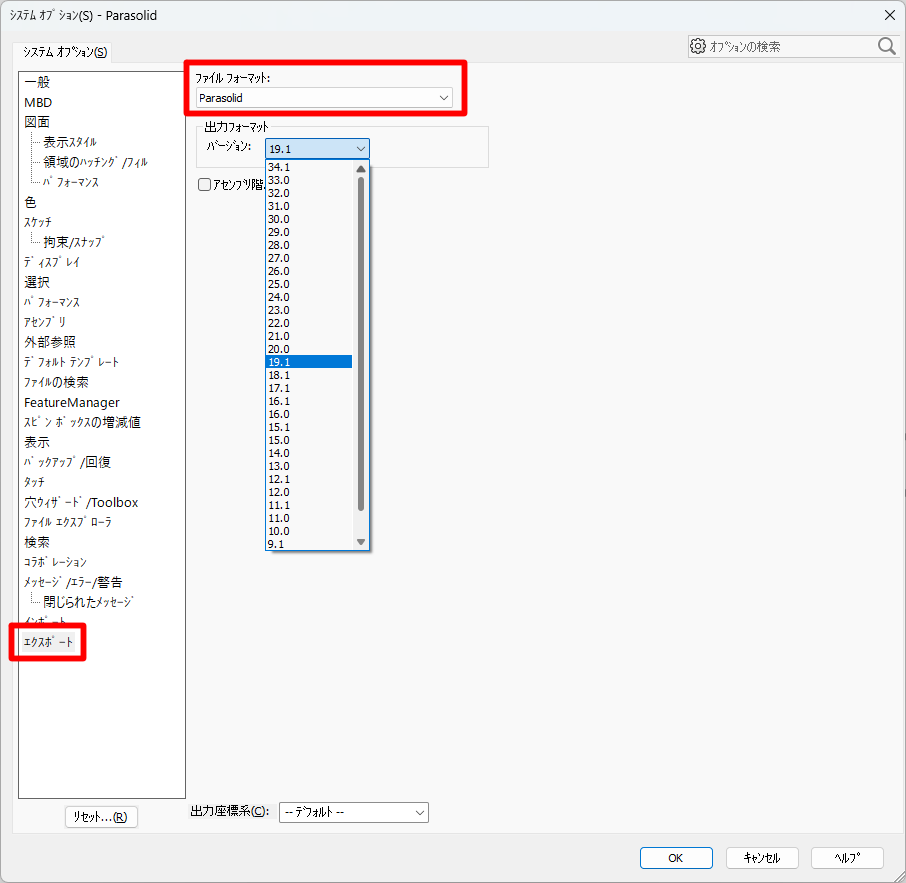Open the ファイル フォーマット Parasolid dropdown
The width and height of the screenshot is (906, 883).
pyautogui.click(x=325, y=98)
